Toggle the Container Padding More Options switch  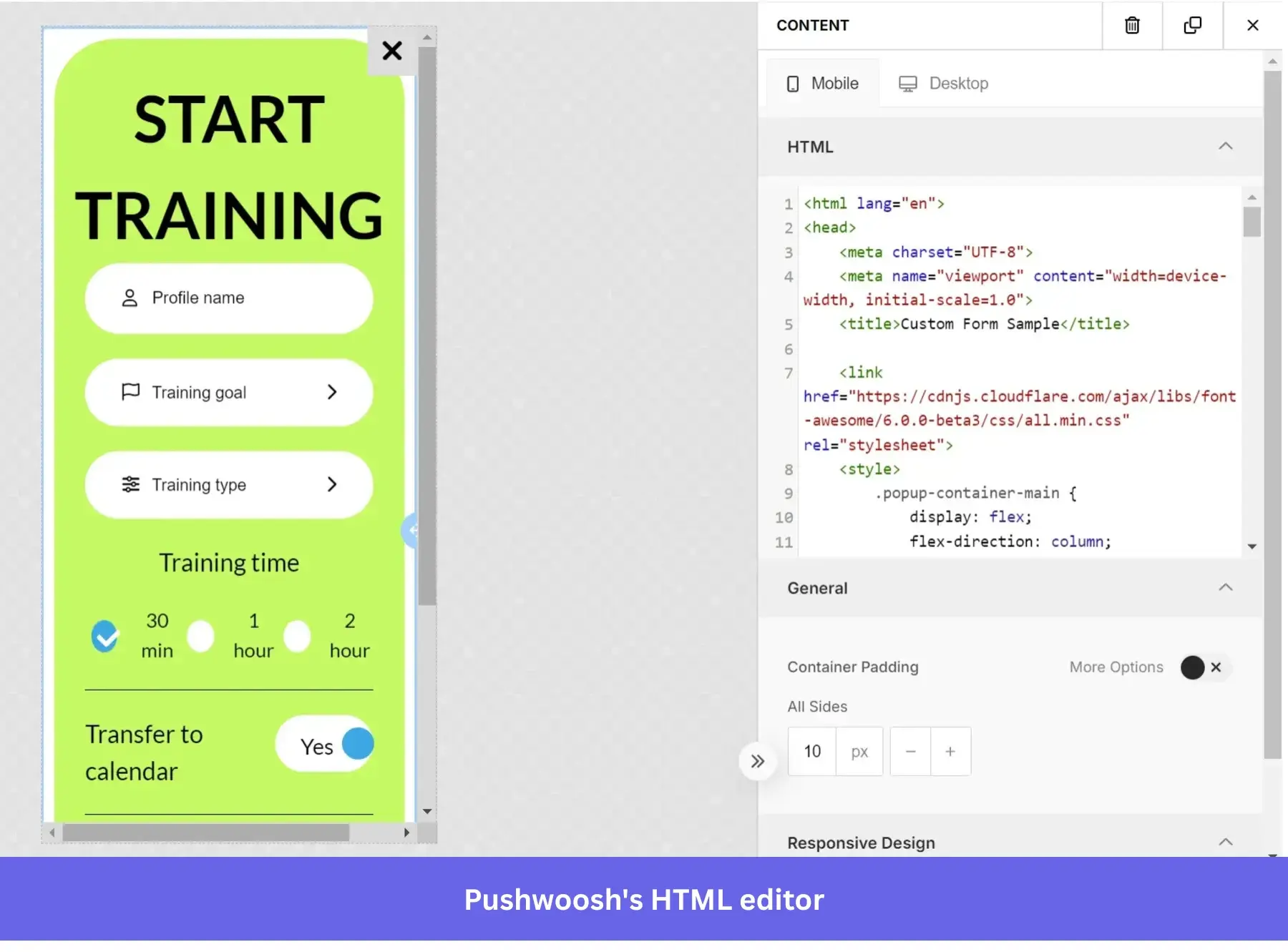[1192, 667]
